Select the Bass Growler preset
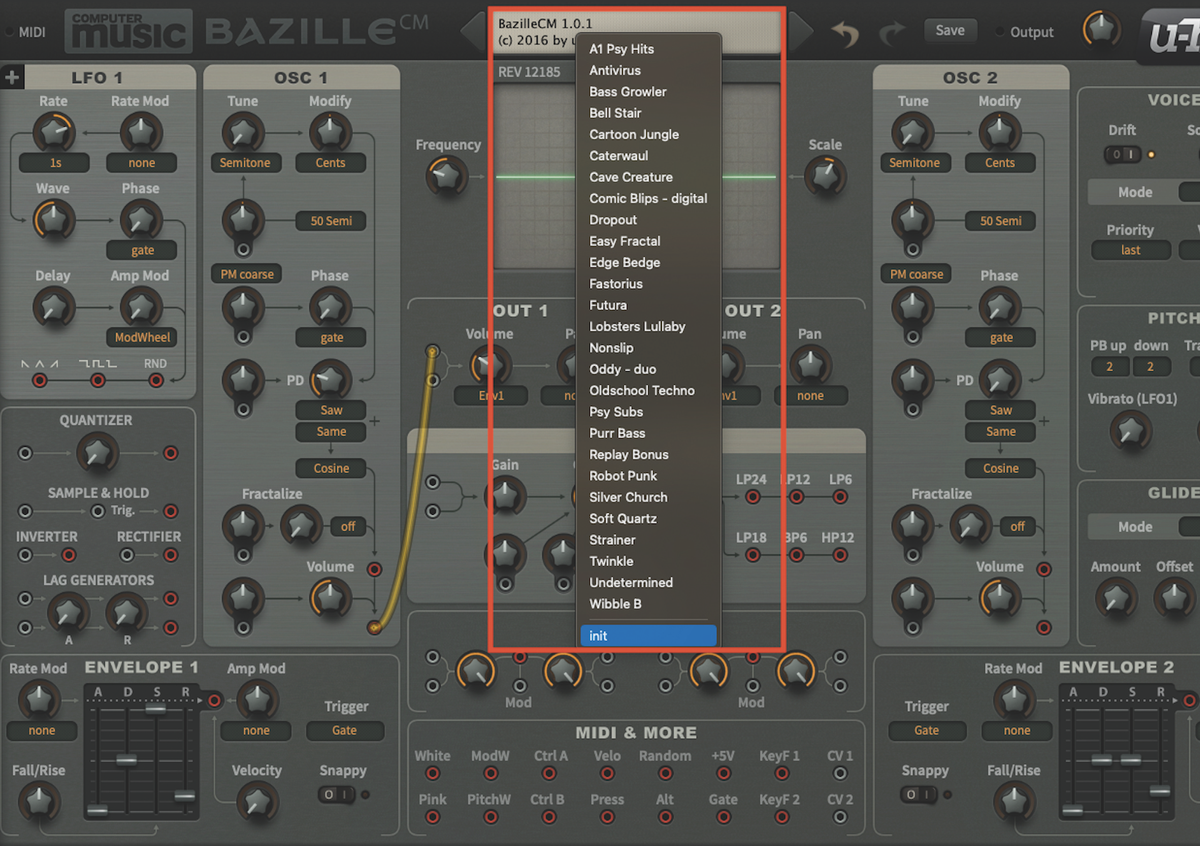The image size is (1200, 846). point(626,91)
